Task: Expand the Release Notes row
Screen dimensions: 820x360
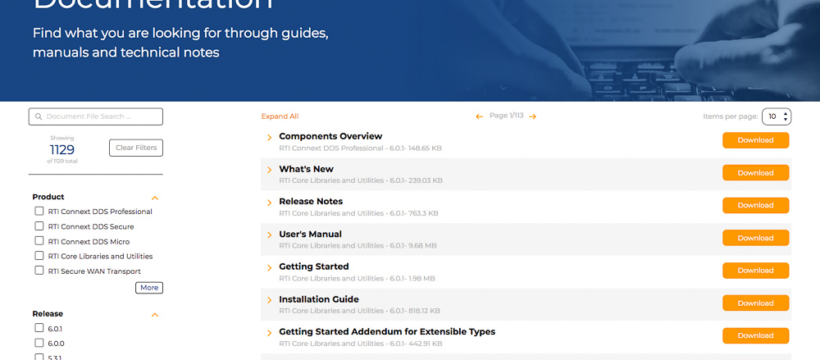Action: [x=269, y=202]
